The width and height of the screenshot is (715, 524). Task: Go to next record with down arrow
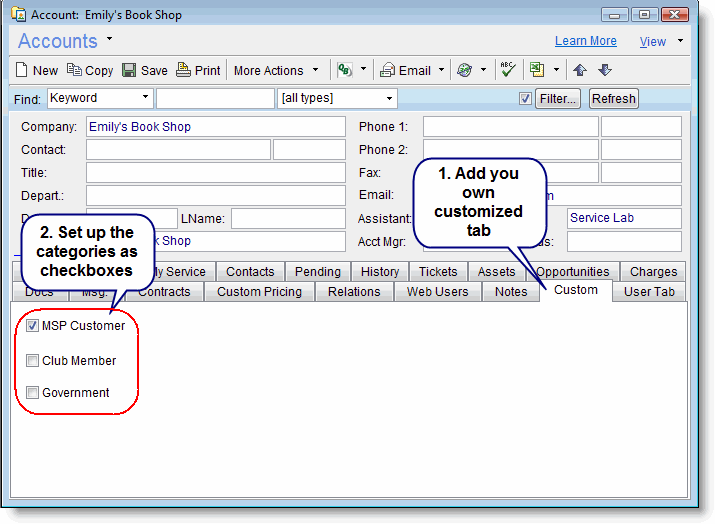pyautogui.click(x=604, y=70)
